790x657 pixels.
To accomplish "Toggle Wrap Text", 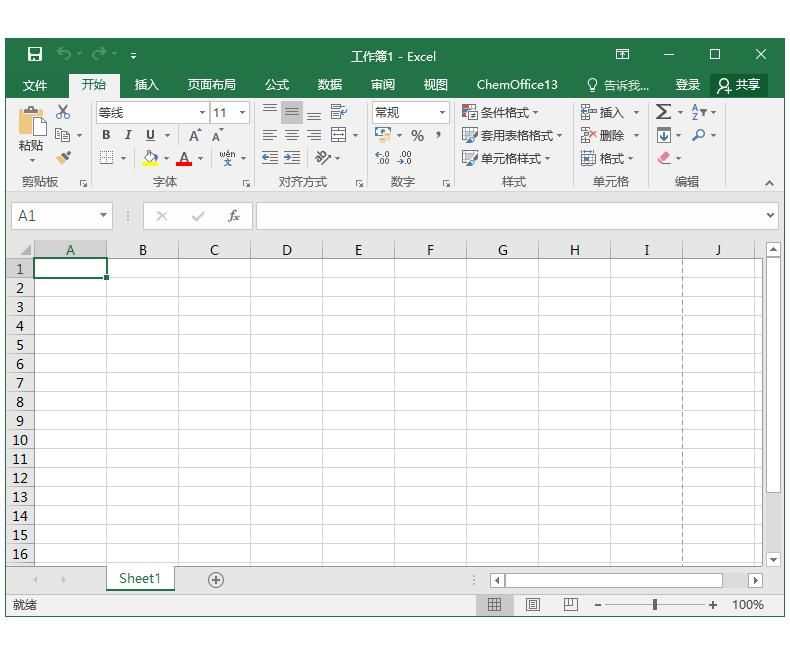I will [339, 112].
